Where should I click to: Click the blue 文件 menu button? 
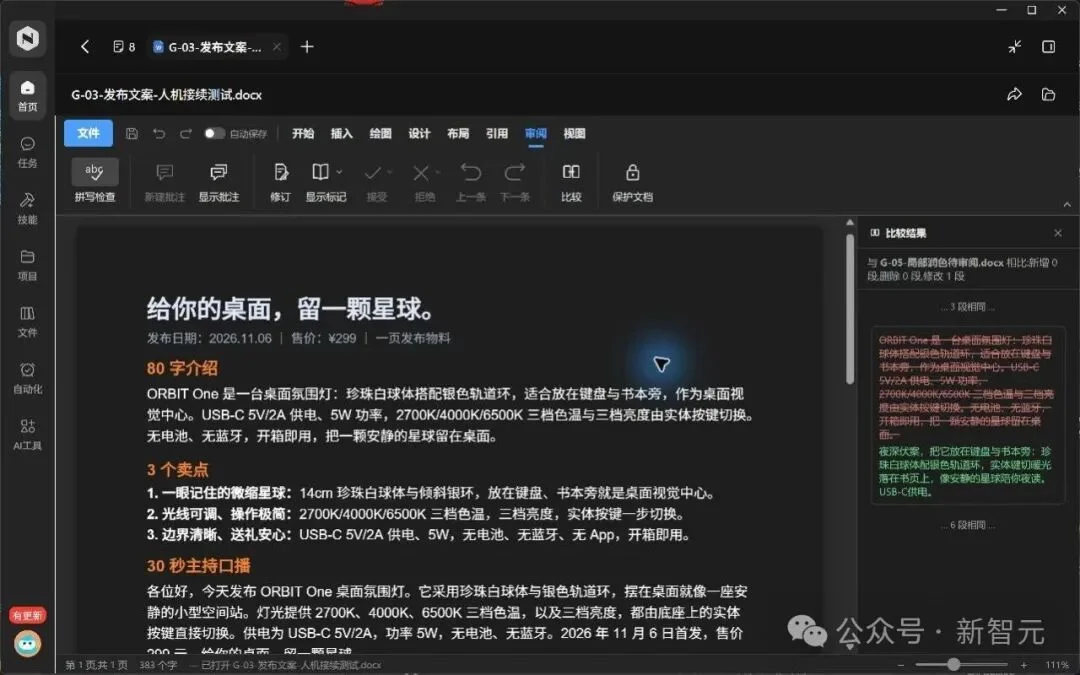click(88, 133)
